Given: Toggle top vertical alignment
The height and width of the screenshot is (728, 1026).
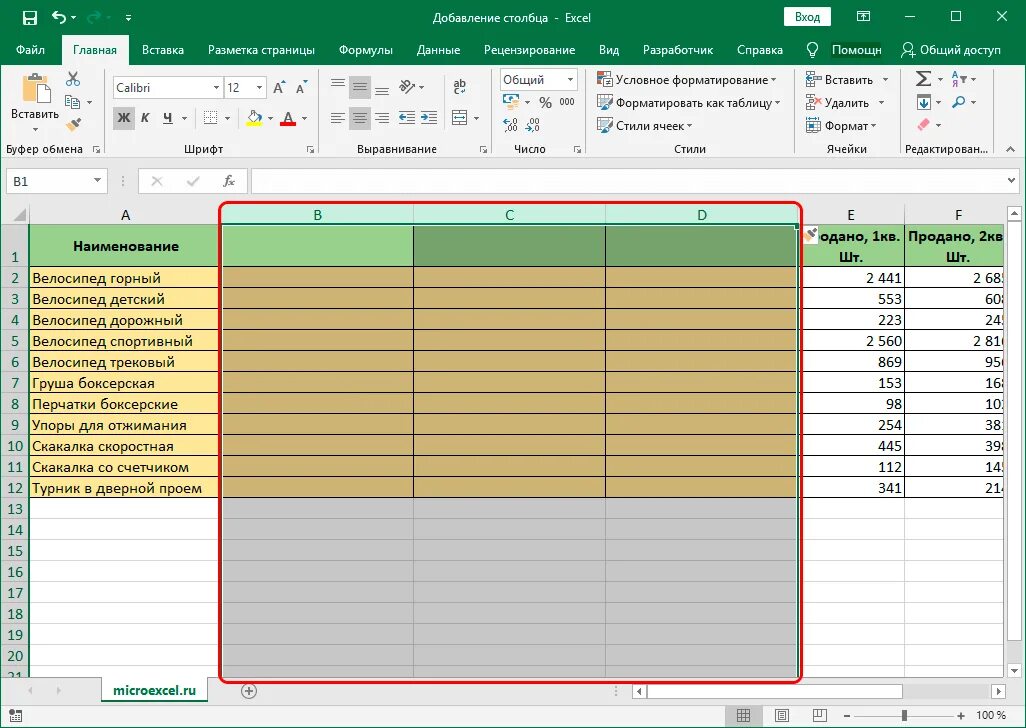Looking at the screenshot, I should [338, 86].
